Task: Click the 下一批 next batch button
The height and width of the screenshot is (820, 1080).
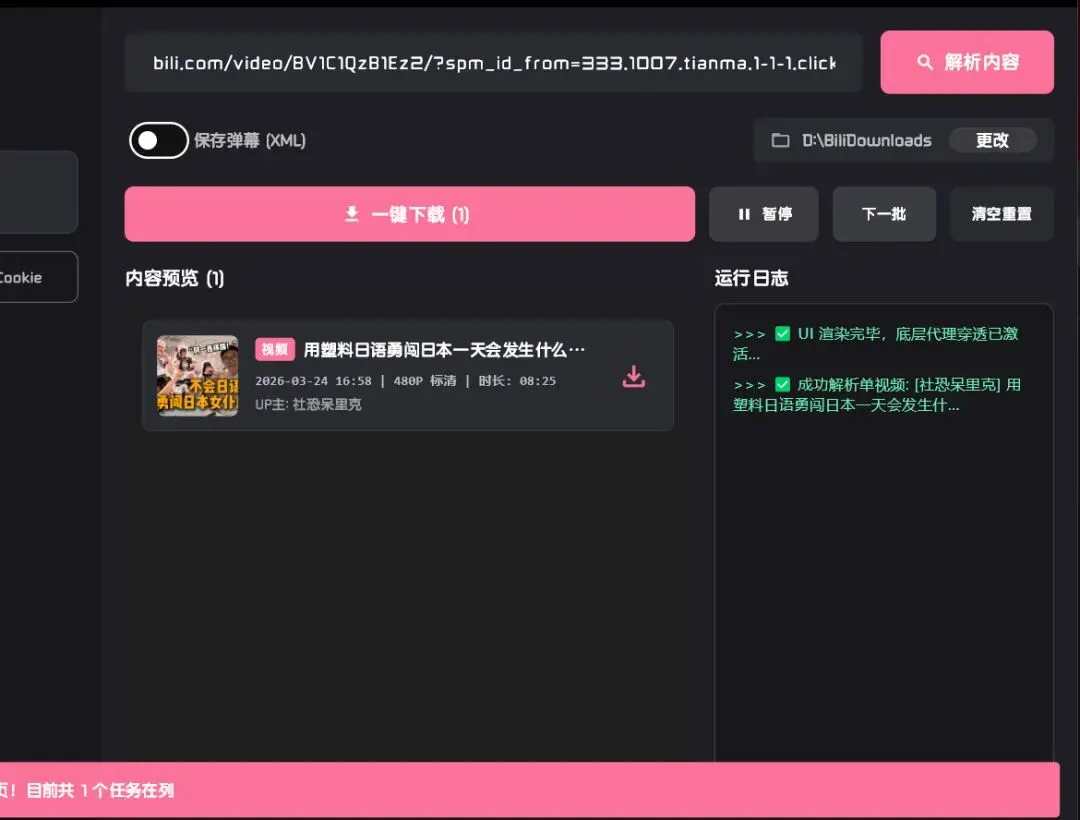Action: pyautogui.click(x=884, y=214)
